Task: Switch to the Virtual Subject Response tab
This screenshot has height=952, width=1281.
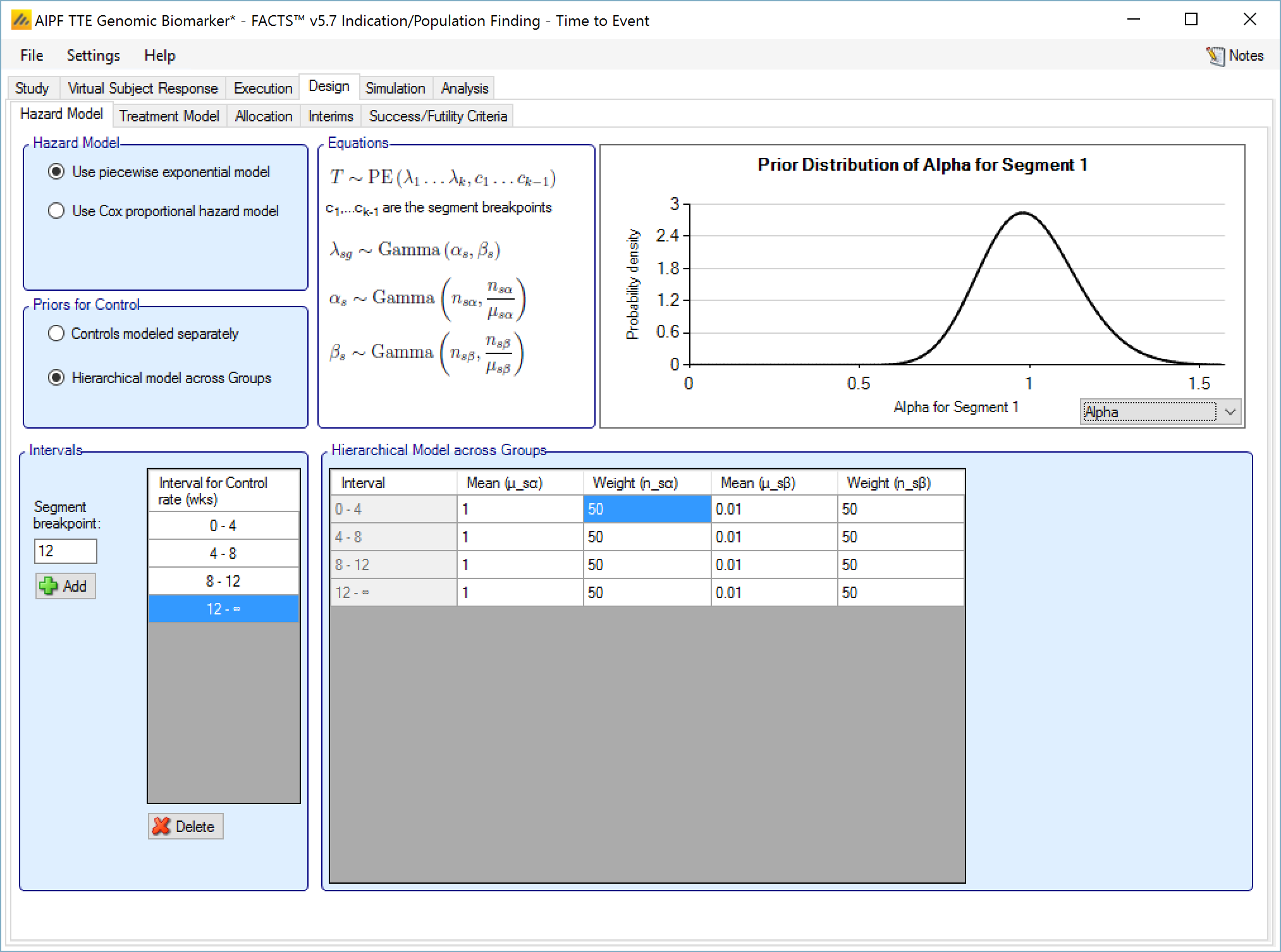Action: (x=142, y=88)
